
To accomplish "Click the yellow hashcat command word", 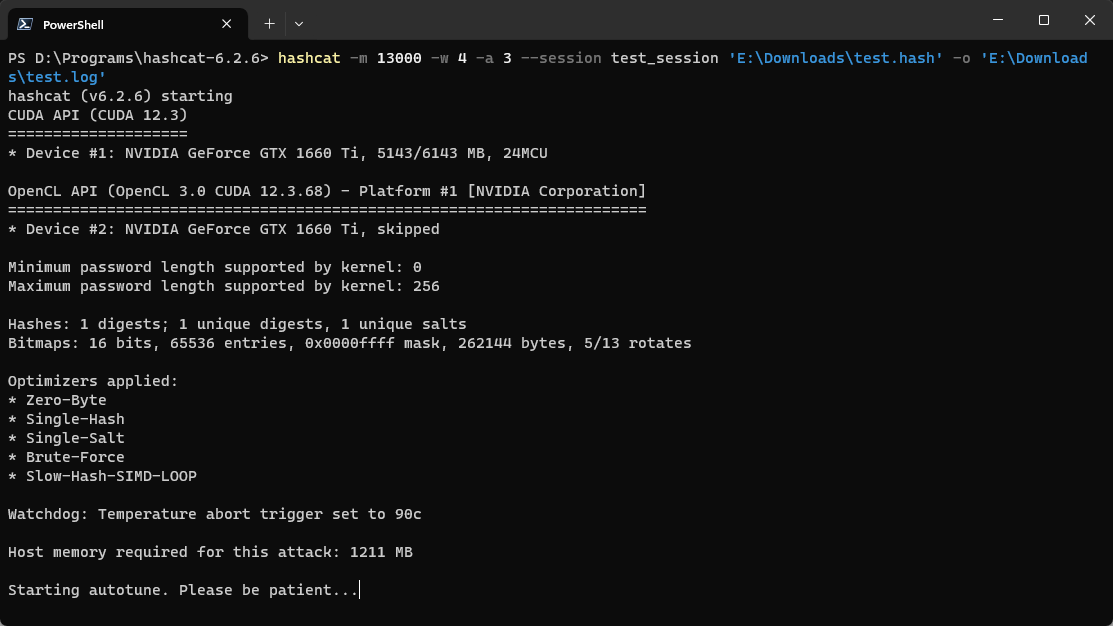I will (309, 58).
